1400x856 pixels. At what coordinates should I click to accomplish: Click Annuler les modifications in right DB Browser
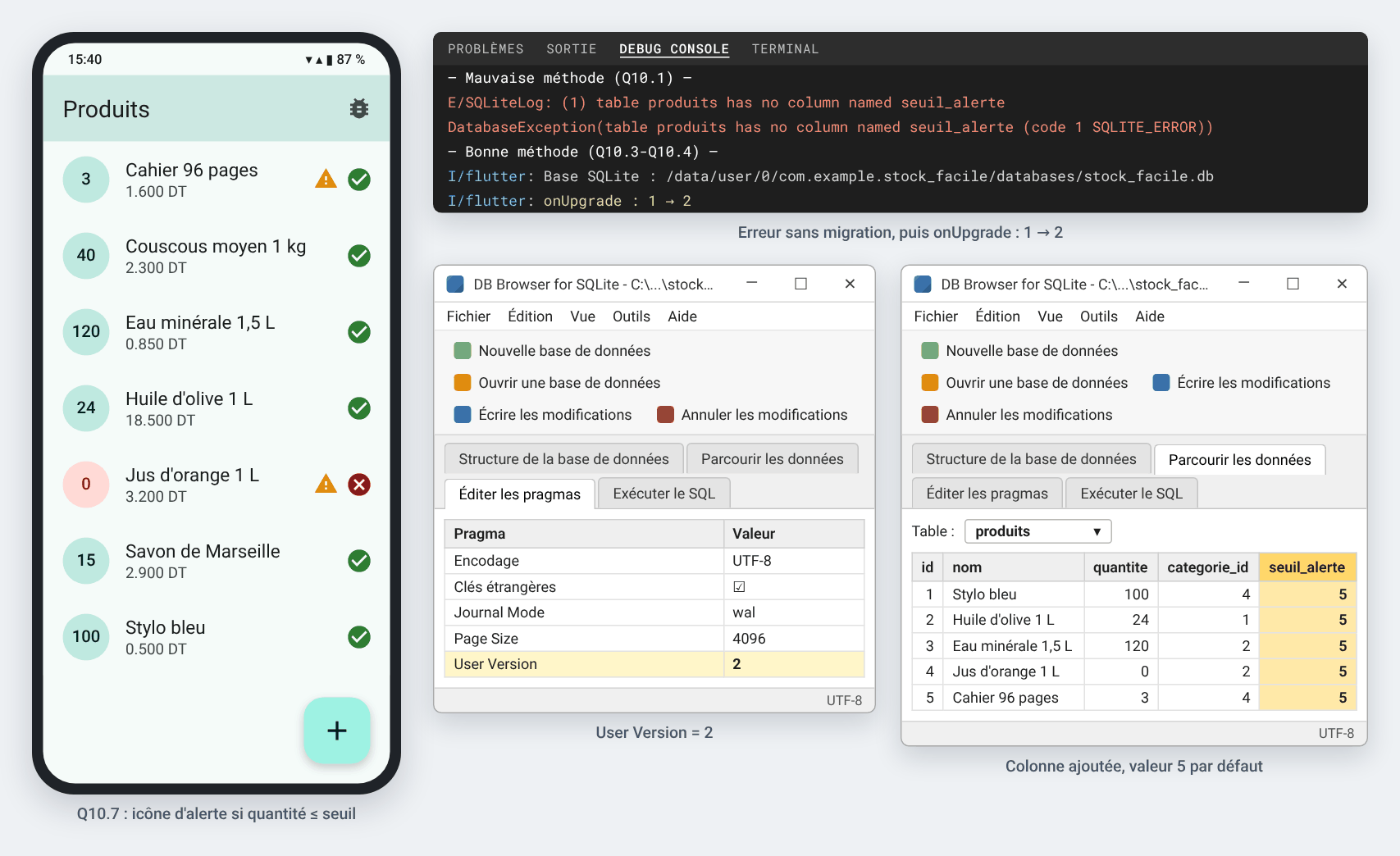click(1017, 415)
